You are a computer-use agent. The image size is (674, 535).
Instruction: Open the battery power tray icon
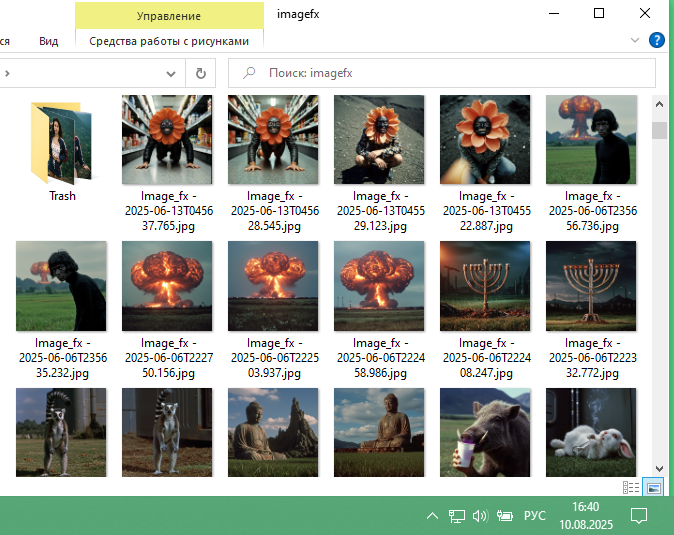504,516
